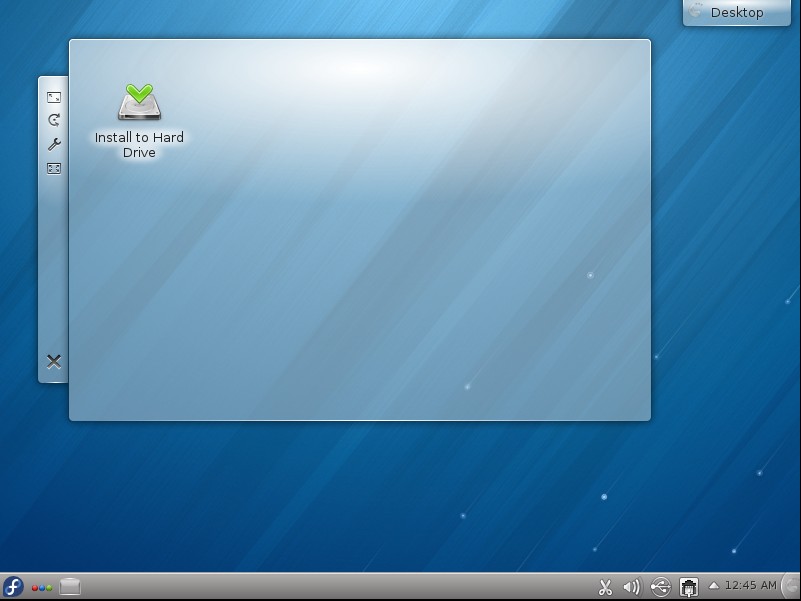801x601 pixels.
Task: Open the panel toolbox at taskbar edge
Action: (x=791, y=586)
